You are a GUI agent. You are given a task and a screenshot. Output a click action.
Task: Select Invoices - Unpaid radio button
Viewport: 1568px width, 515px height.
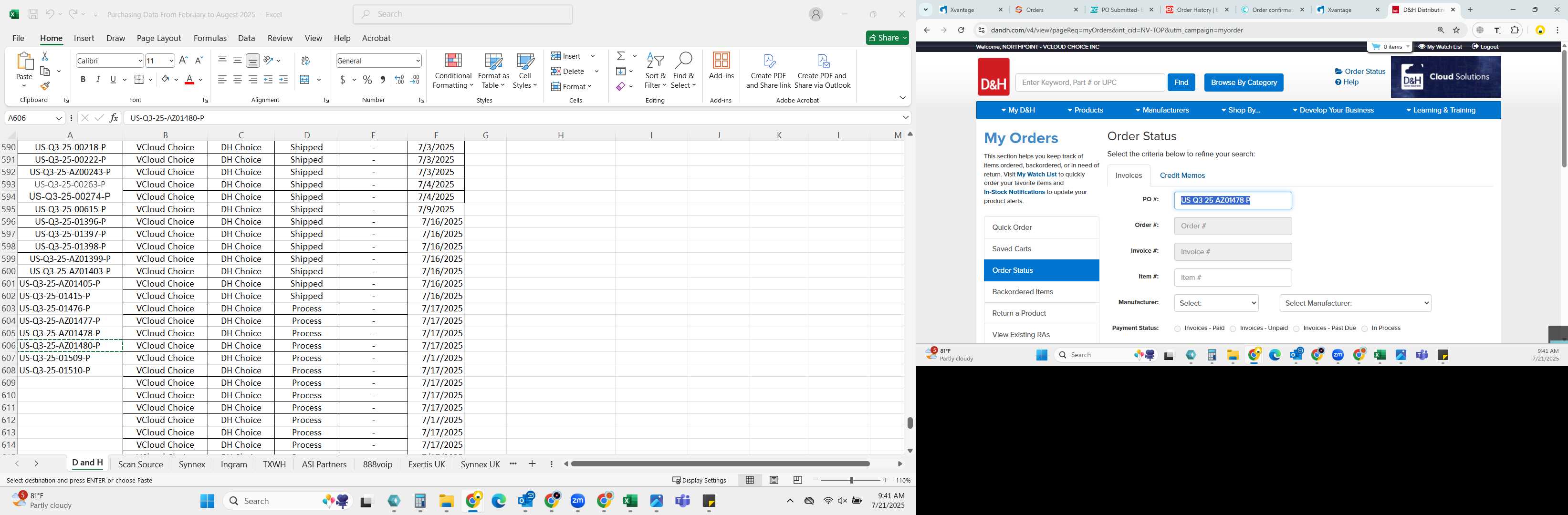click(x=1233, y=329)
